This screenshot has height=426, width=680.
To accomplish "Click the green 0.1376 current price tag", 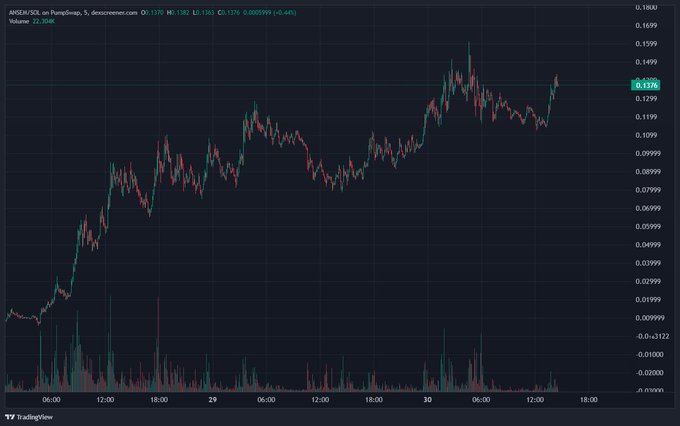I will [x=646, y=85].
